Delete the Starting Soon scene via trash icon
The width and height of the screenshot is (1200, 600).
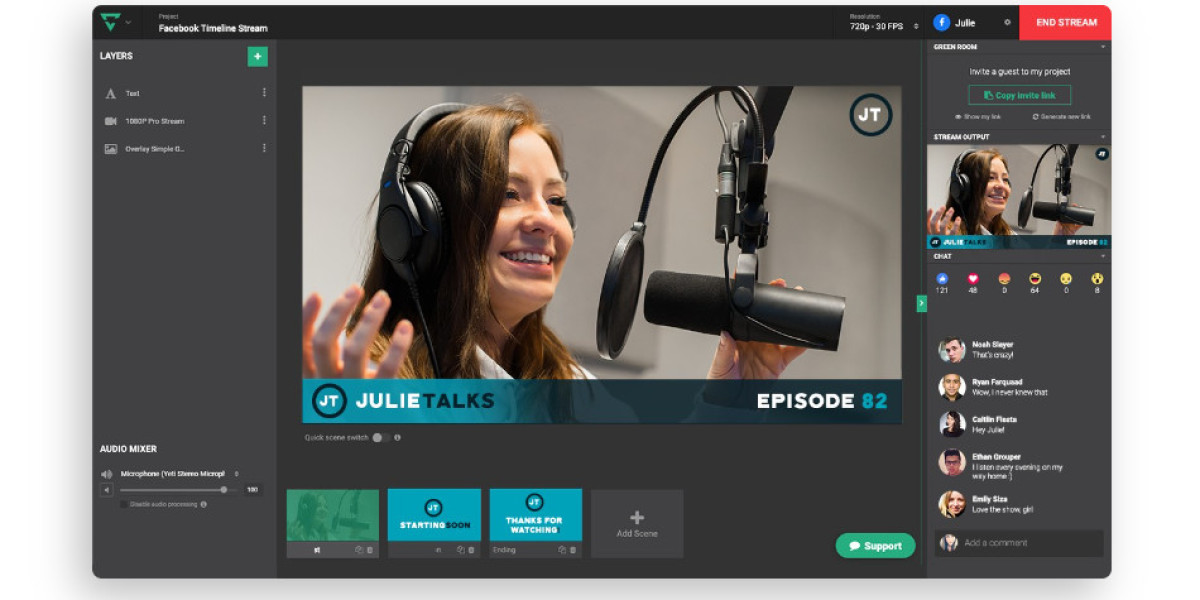[x=471, y=549]
